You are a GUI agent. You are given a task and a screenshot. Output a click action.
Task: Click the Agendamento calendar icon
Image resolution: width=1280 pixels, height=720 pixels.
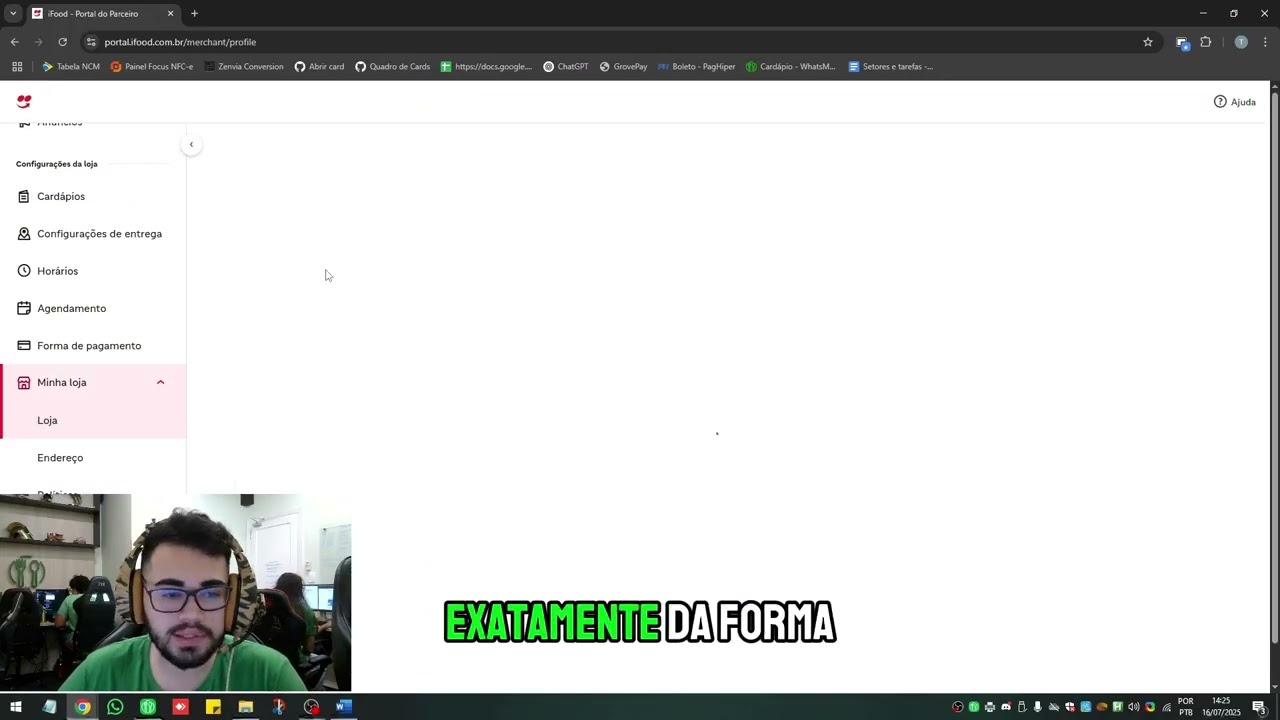(x=24, y=308)
